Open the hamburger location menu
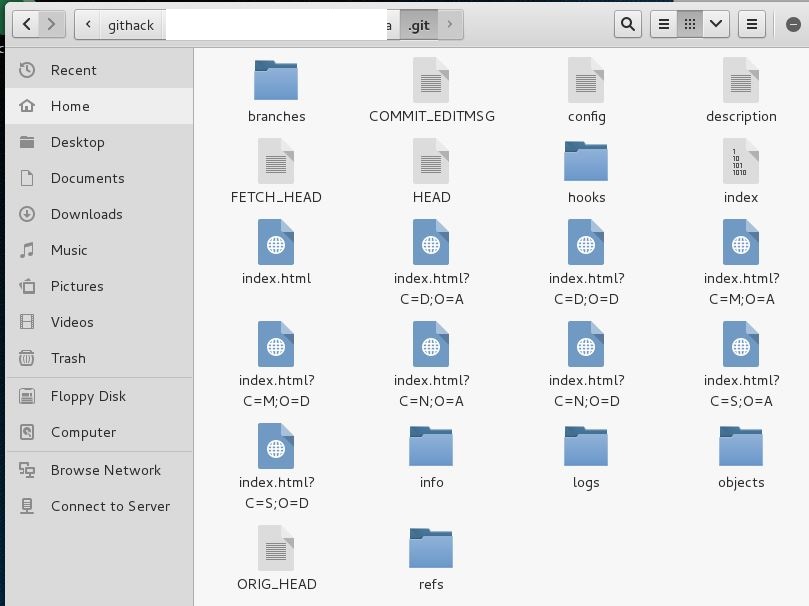This screenshot has height=606, width=809. point(752,24)
